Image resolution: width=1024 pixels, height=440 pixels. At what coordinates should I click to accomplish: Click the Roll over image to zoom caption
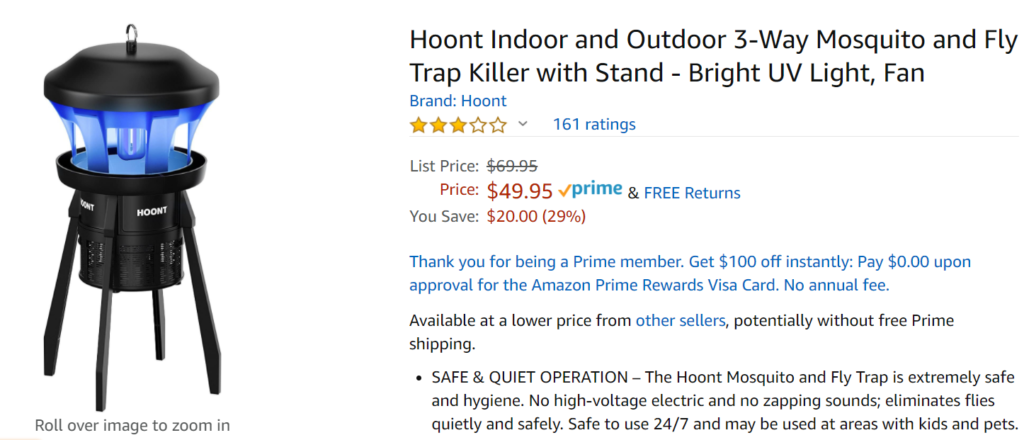coord(132,426)
